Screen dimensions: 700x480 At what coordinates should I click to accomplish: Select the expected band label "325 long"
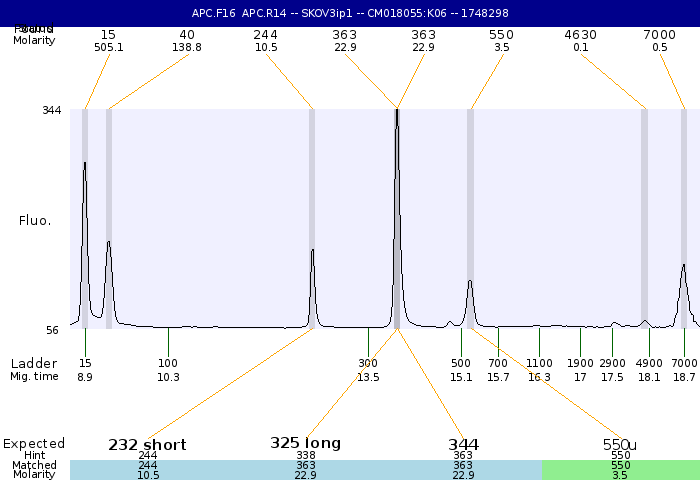coord(305,443)
